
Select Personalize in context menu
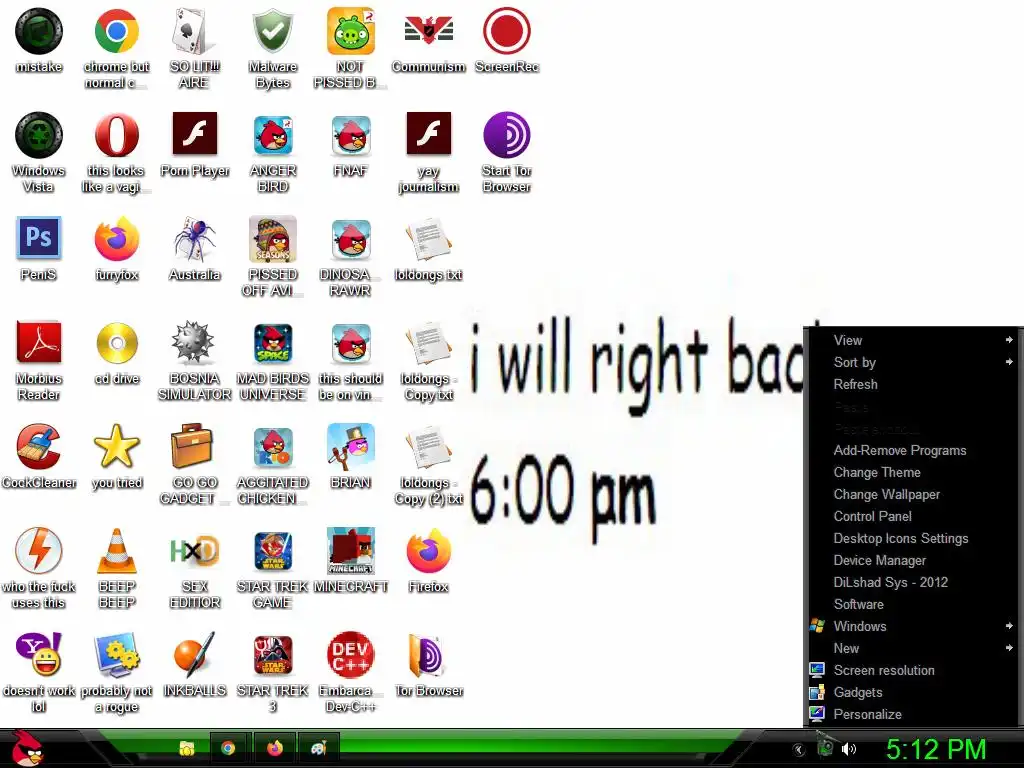coord(912,714)
